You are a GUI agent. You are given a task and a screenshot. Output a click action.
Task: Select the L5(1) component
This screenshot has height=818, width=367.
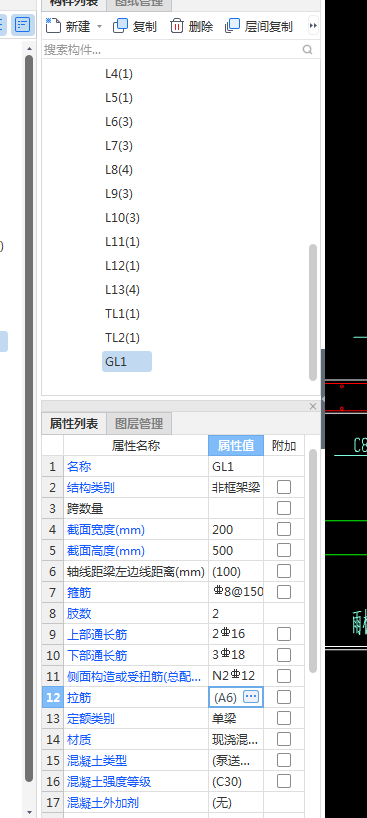[x=119, y=98]
